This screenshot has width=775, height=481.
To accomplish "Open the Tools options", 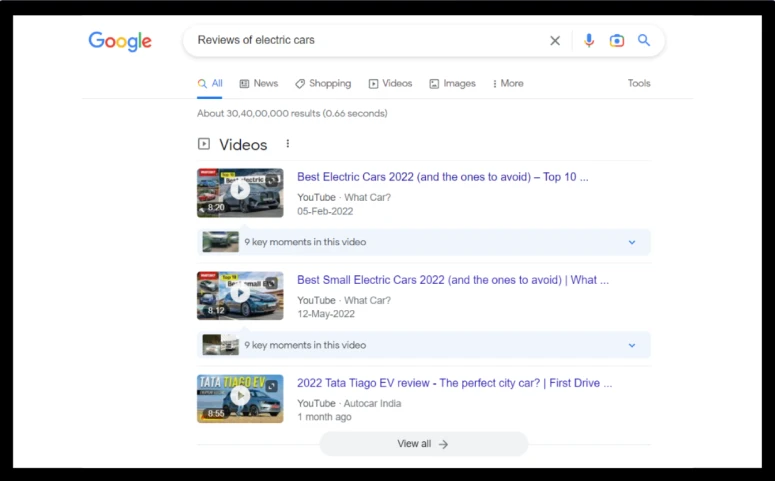I will (639, 84).
